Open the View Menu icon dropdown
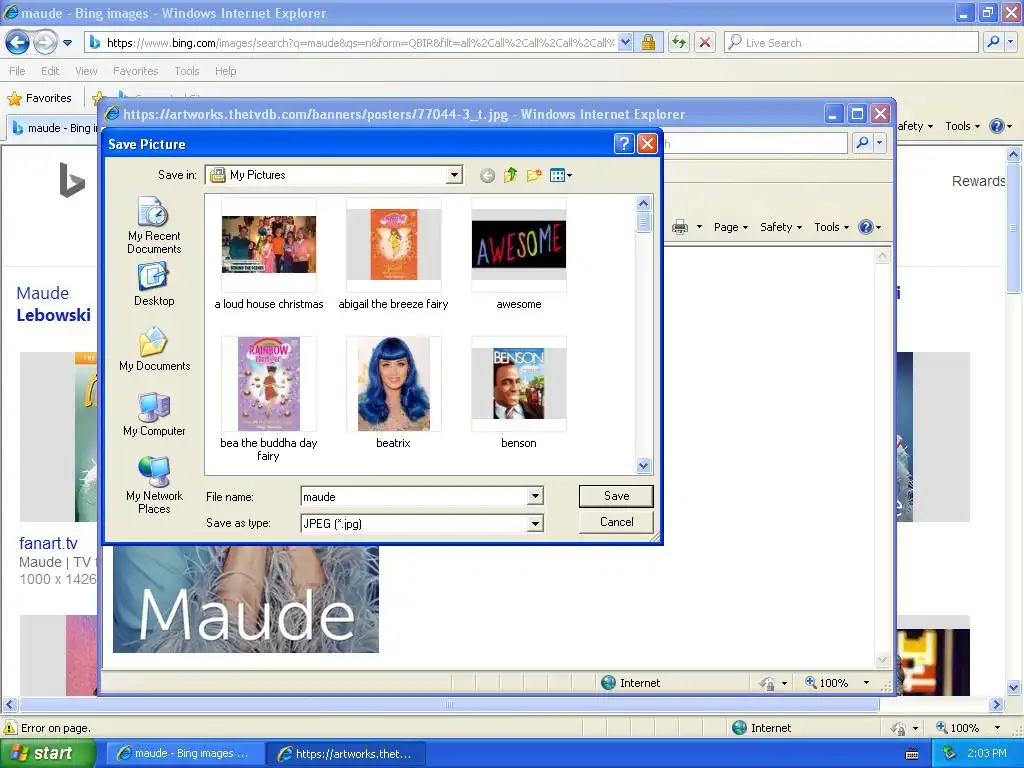This screenshot has width=1024, height=768. (x=560, y=175)
